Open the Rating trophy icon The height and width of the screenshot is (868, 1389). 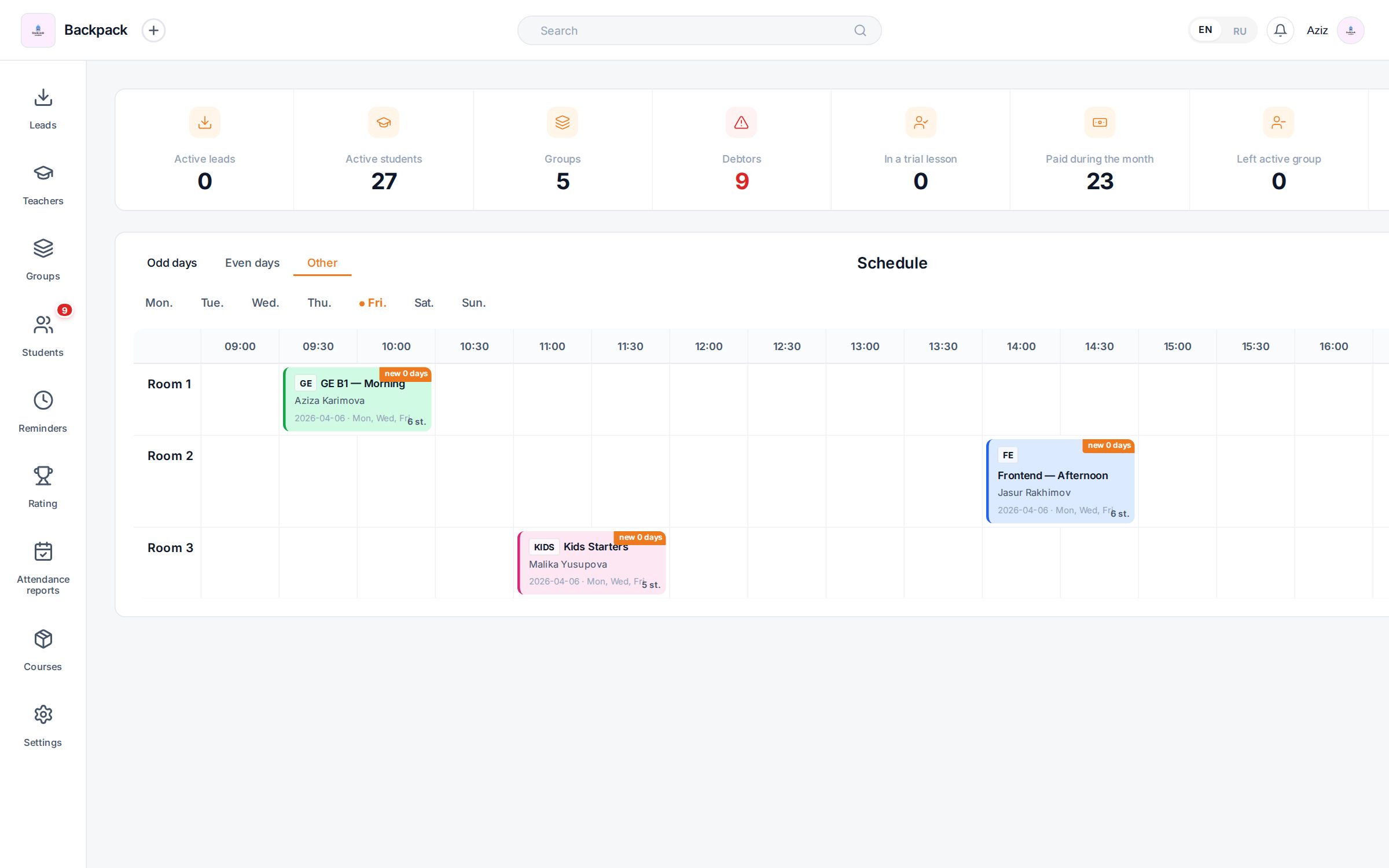(x=43, y=476)
